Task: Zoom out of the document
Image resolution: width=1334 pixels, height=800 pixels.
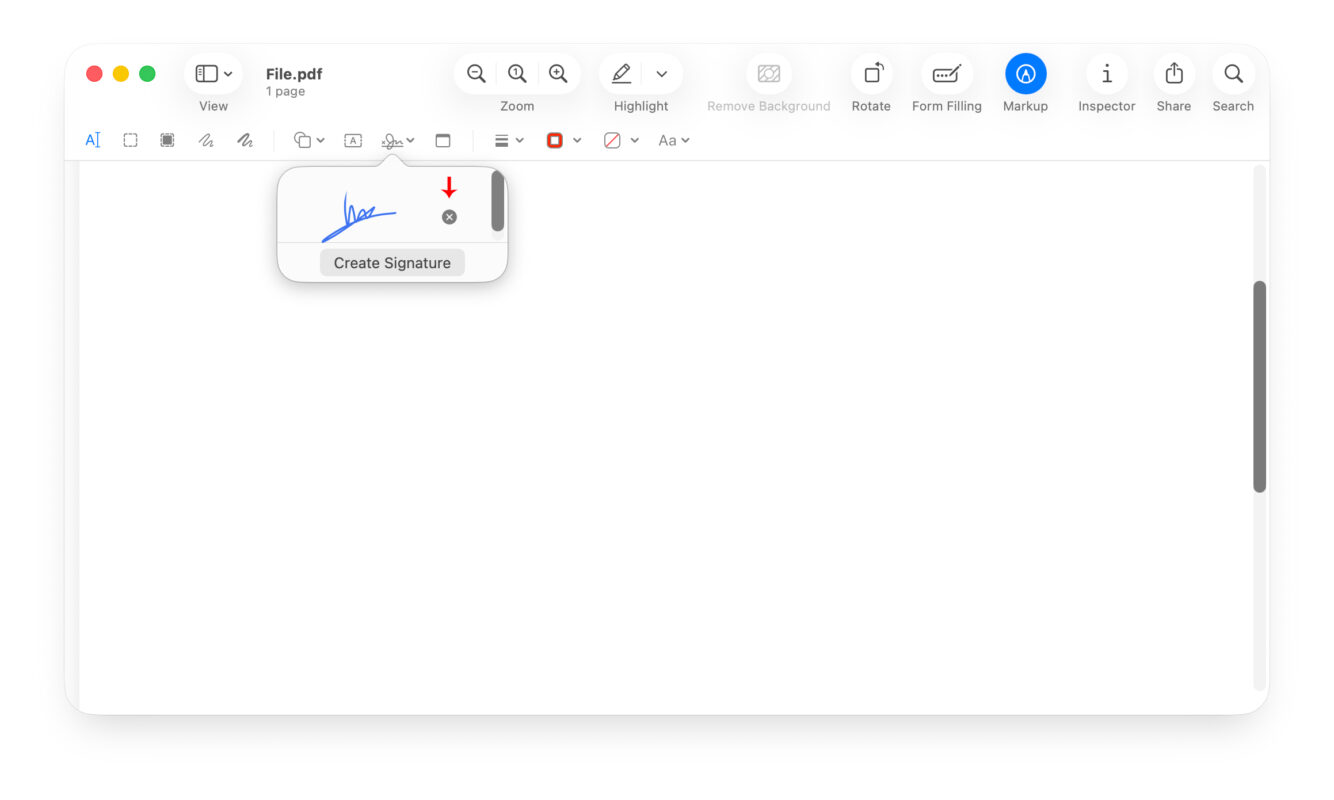Action: pos(477,74)
